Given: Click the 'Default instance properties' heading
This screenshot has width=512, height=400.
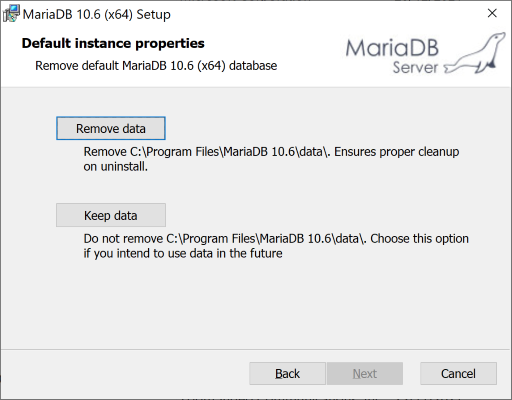Looking at the screenshot, I should pyautogui.click(x=113, y=43).
